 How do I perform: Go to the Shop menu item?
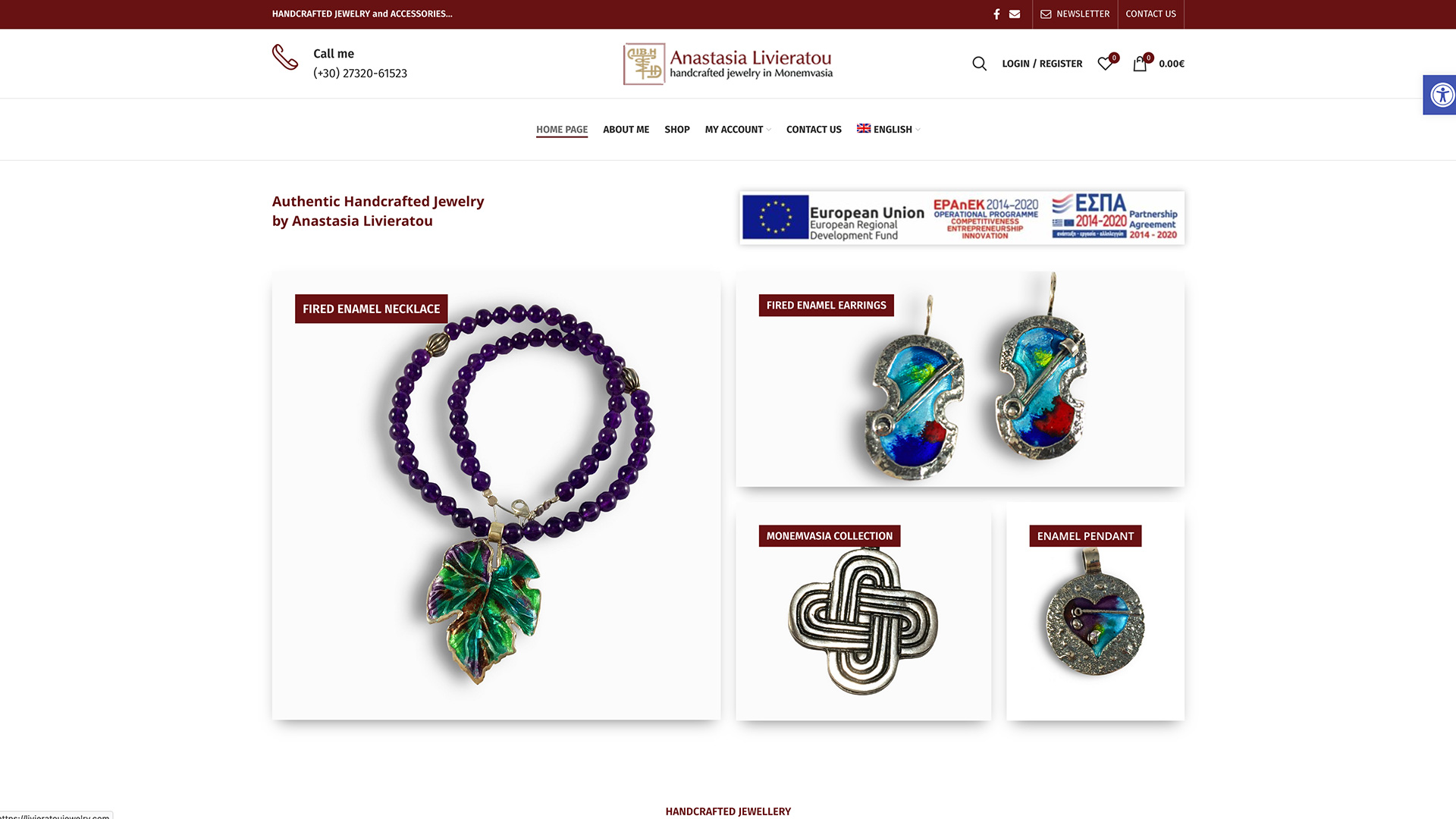pos(676,130)
